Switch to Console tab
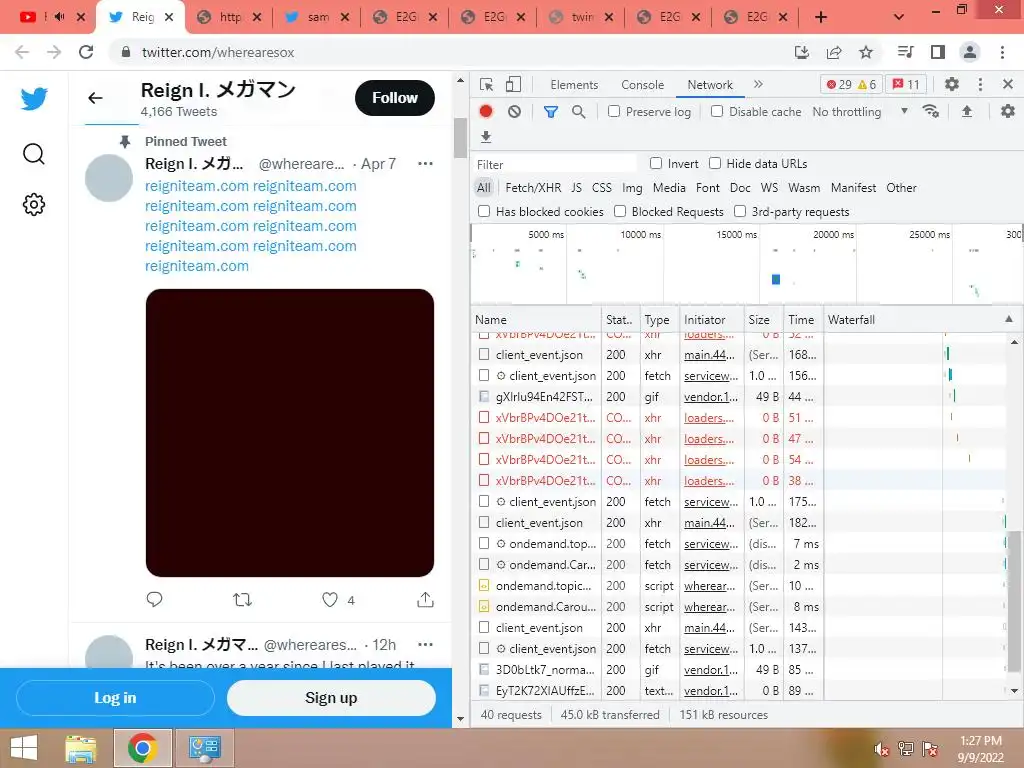 (x=643, y=85)
